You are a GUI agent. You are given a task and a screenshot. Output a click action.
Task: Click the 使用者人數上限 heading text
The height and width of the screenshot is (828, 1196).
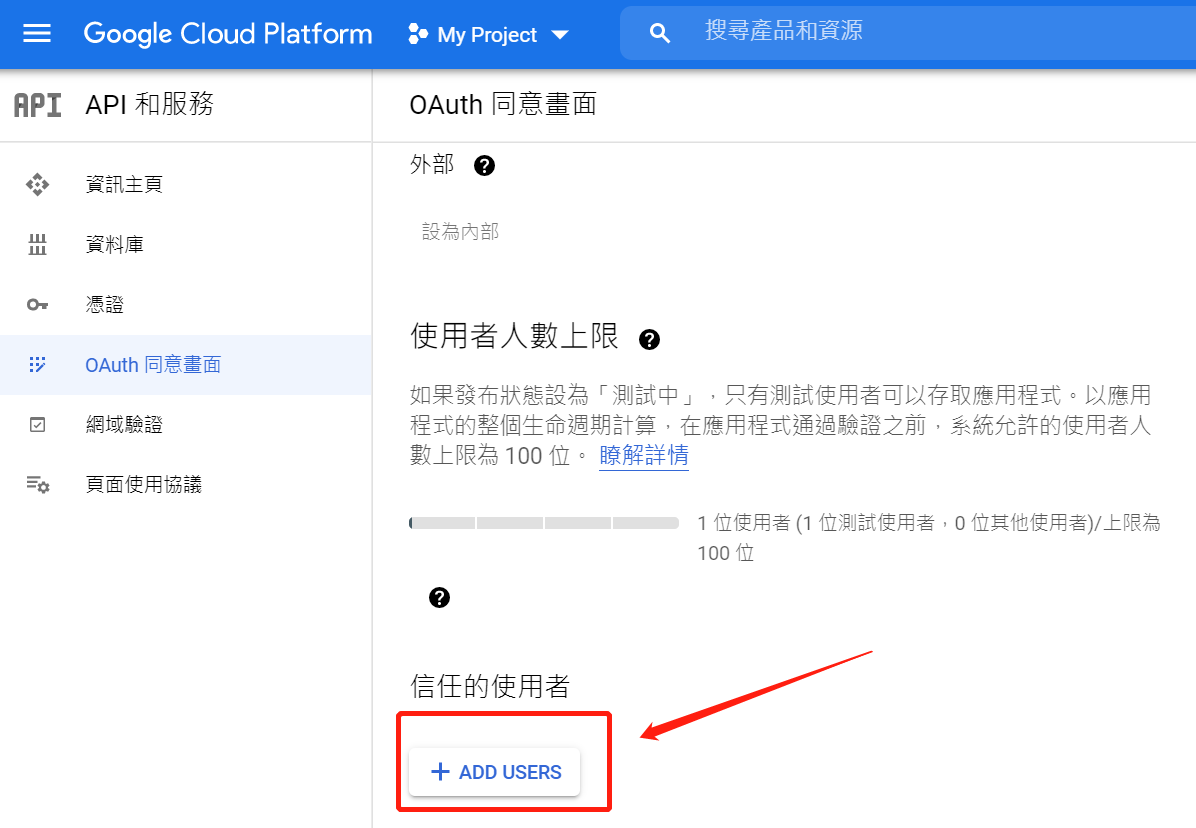coord(514,336)
